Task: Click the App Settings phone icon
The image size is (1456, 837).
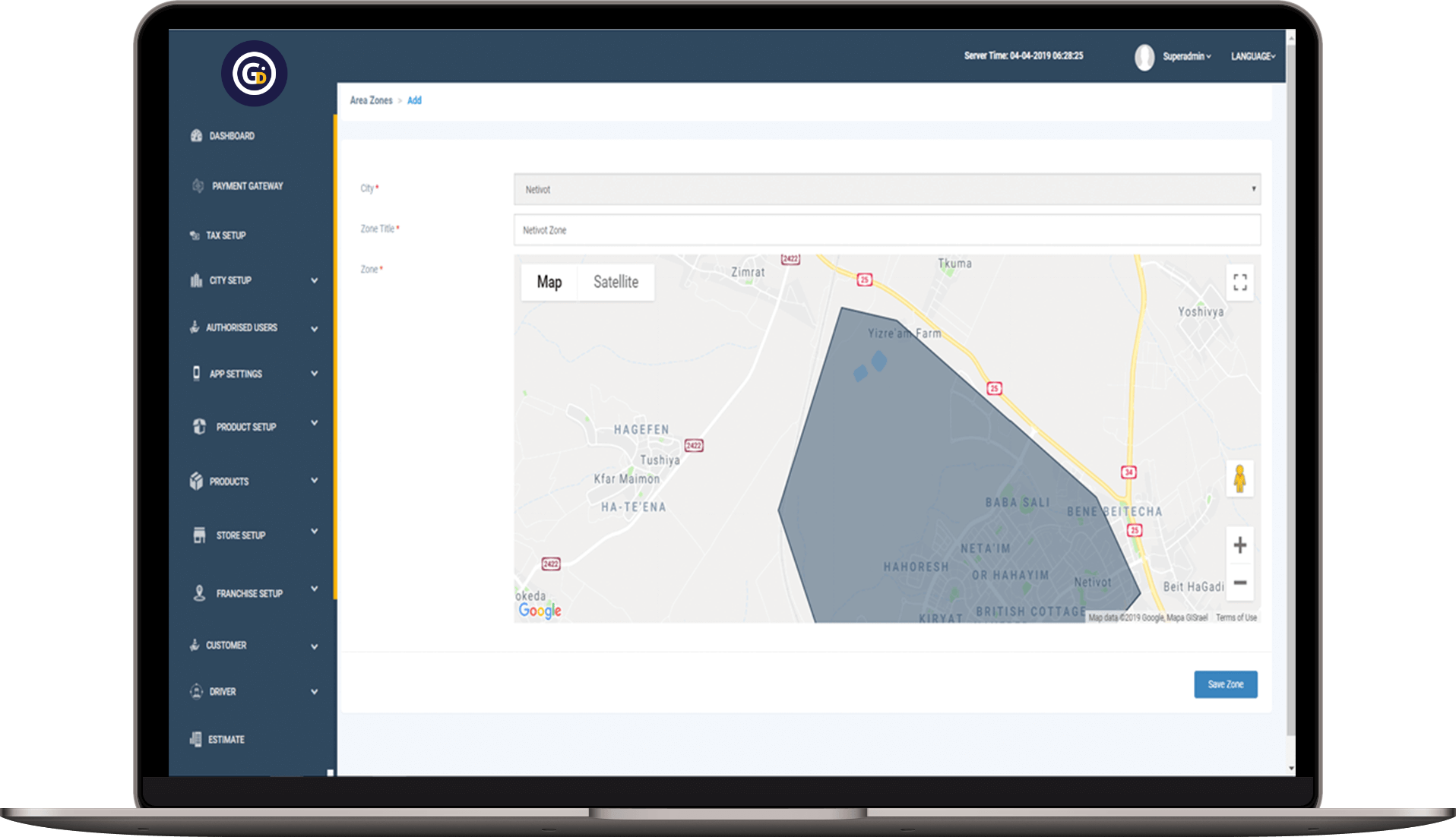Action: [x=196, y=374]
